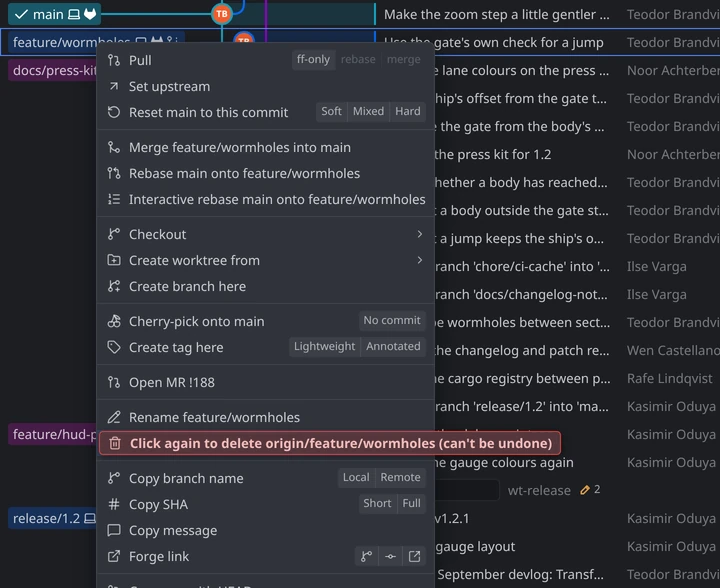
Task: Click the Set upstream arrow icon
Action: (x=114, y=86)
